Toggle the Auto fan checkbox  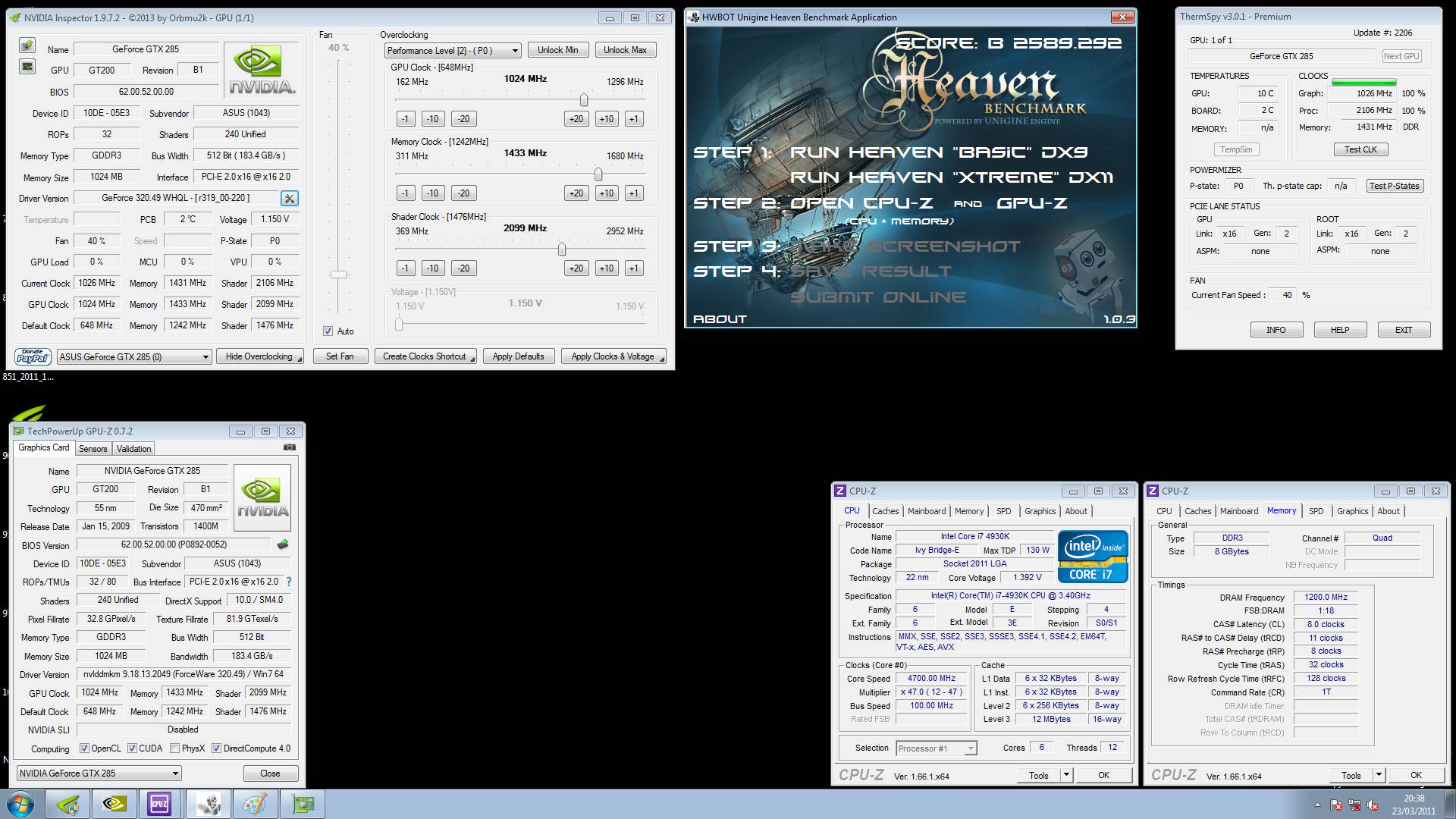pos(328,331)
